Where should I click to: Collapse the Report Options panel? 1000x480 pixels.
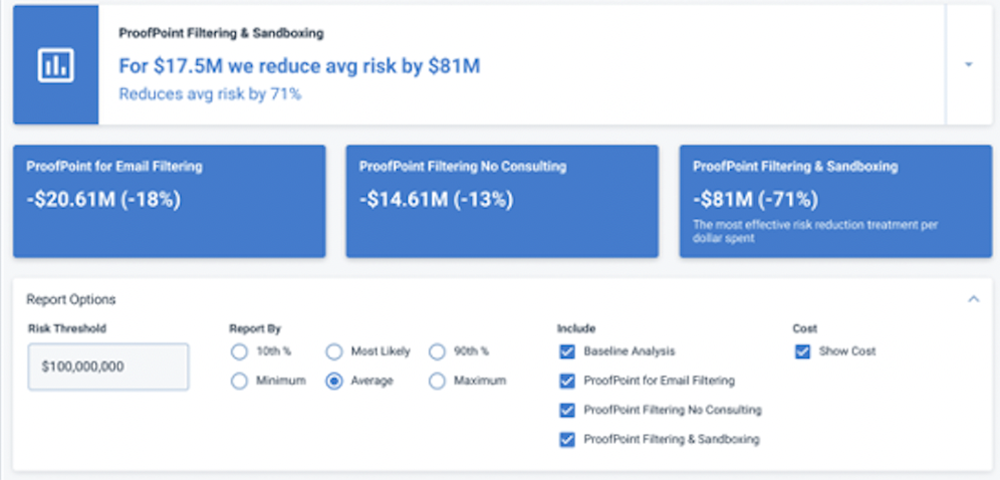pyautogui.click(x=973, y=299)
